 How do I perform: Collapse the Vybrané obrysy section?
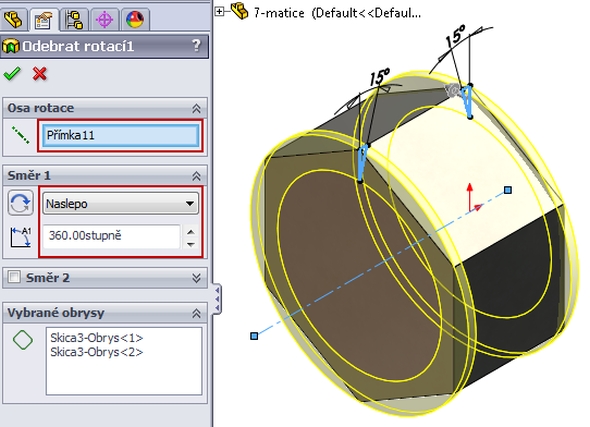pos(196,313)
